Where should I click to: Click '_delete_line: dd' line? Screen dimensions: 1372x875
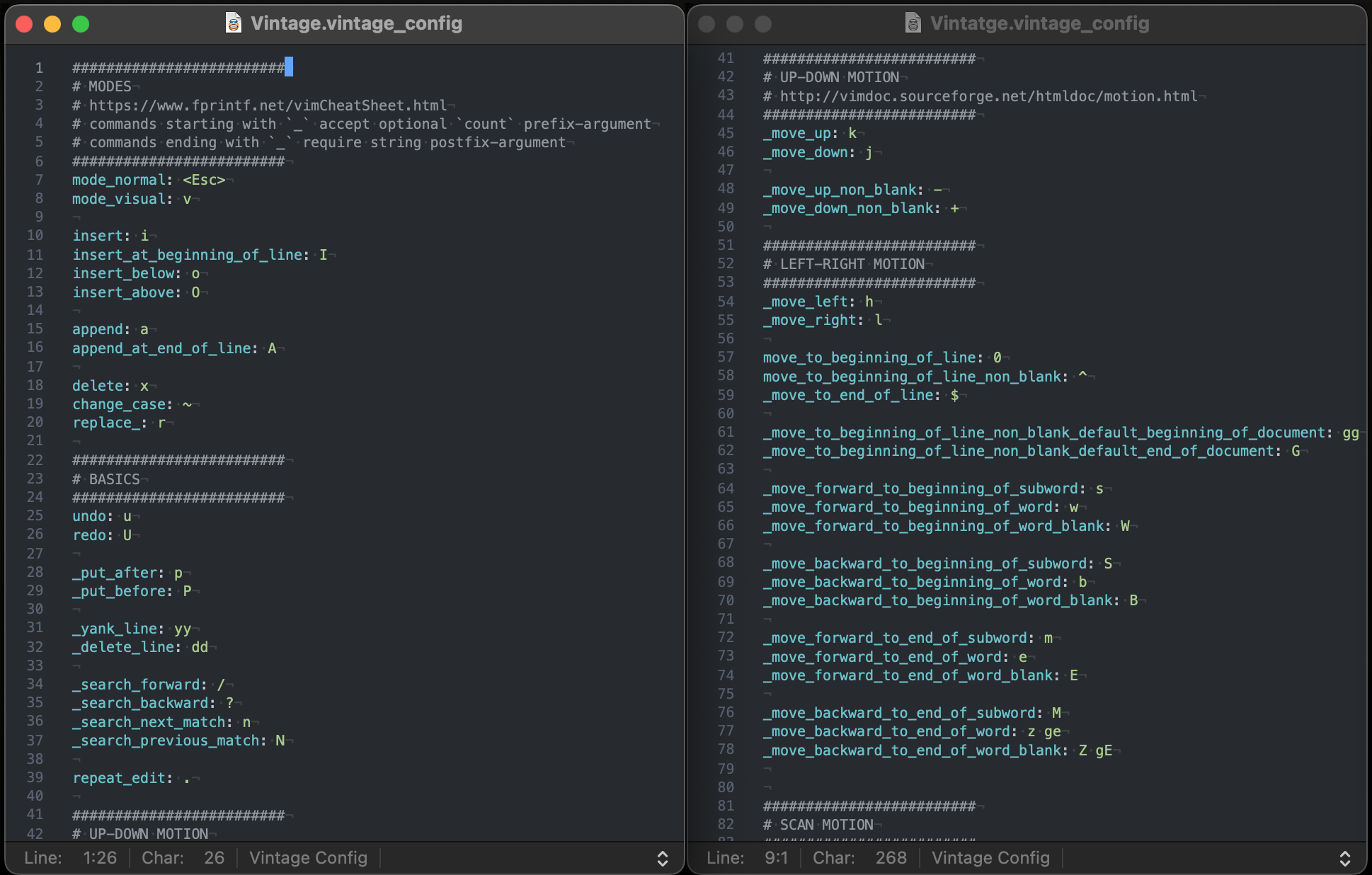140,647
